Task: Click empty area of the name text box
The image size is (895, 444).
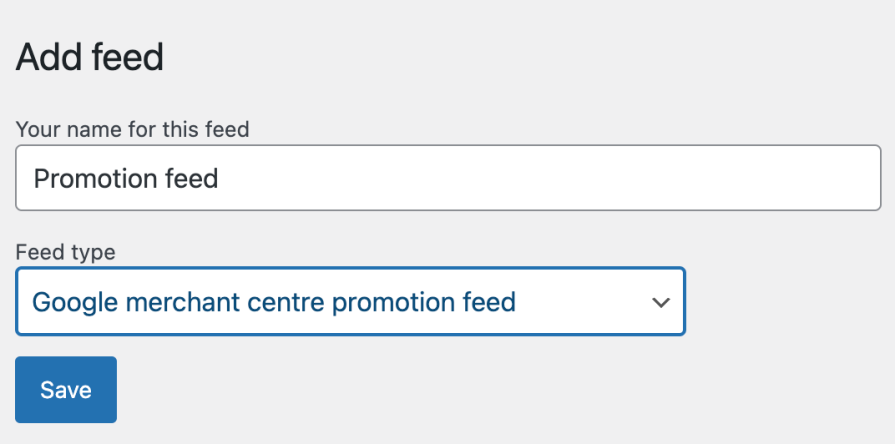Action: [x=560, y=179]
